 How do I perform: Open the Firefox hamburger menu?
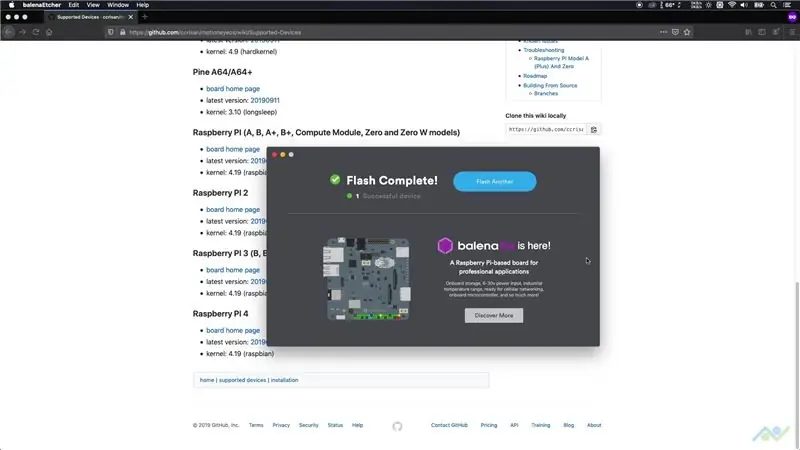tap(792, 32)
